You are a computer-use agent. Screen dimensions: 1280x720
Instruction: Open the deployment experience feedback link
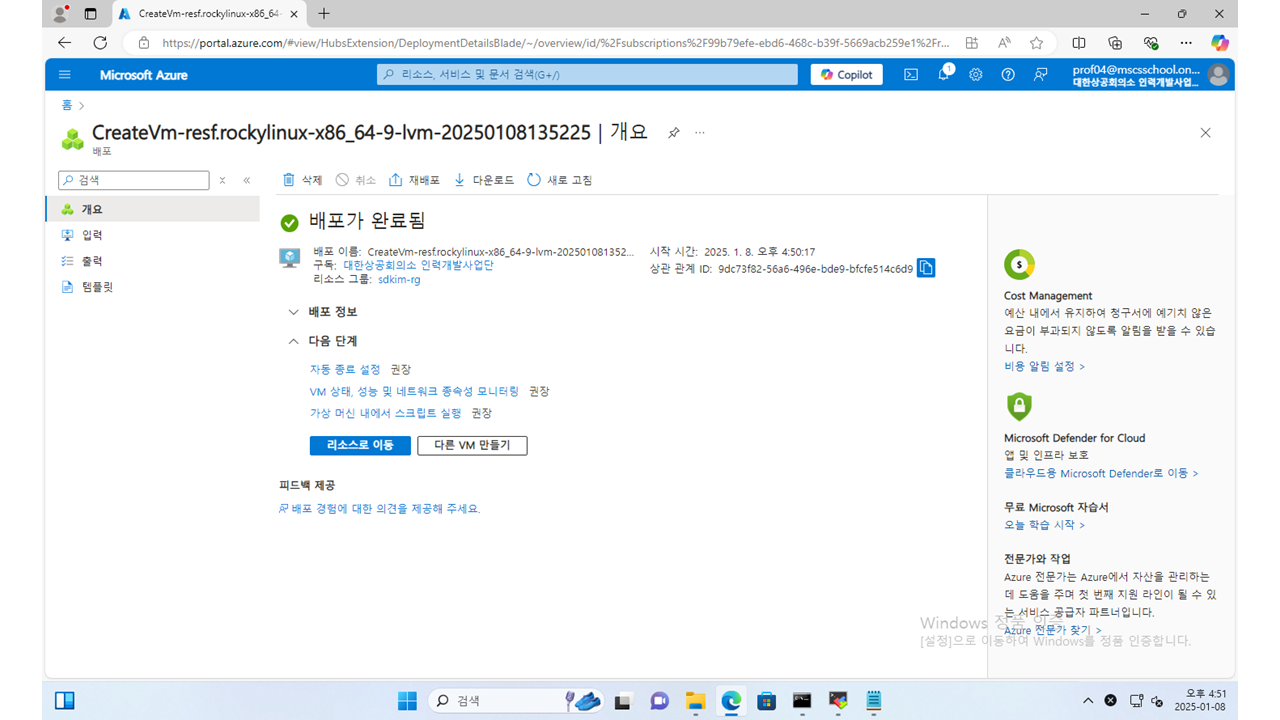point(380,509)
